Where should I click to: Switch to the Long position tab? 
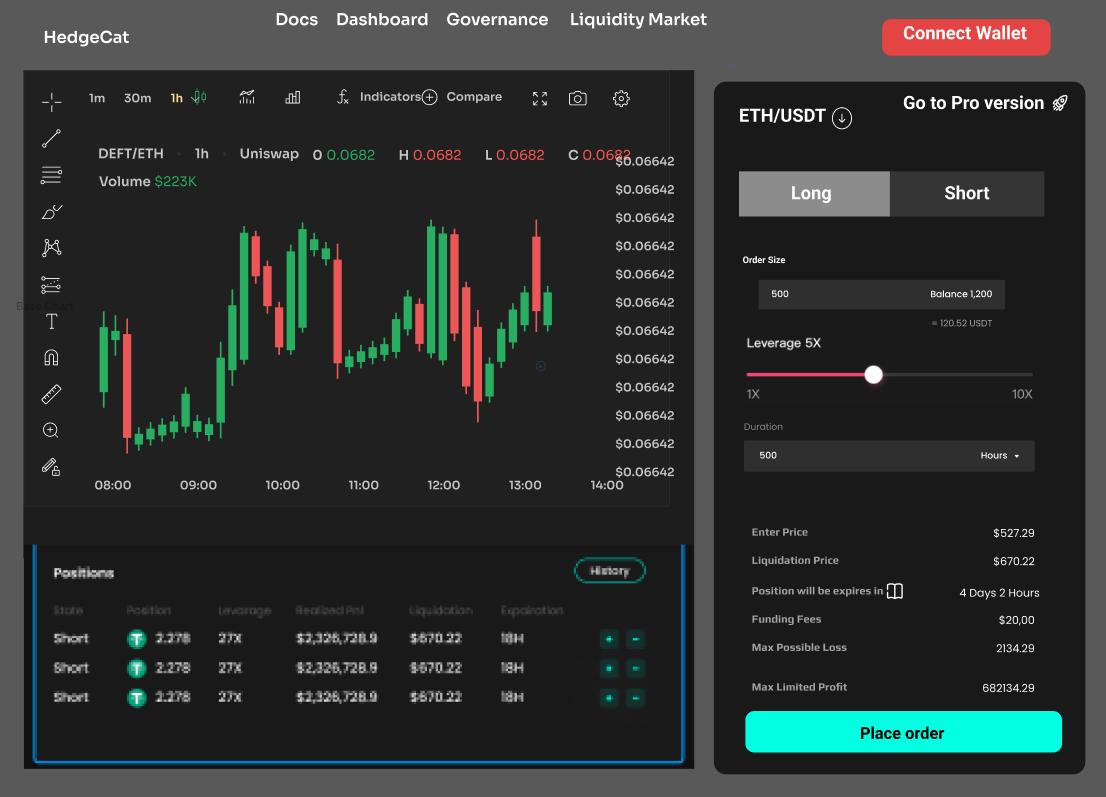point(812,193)
